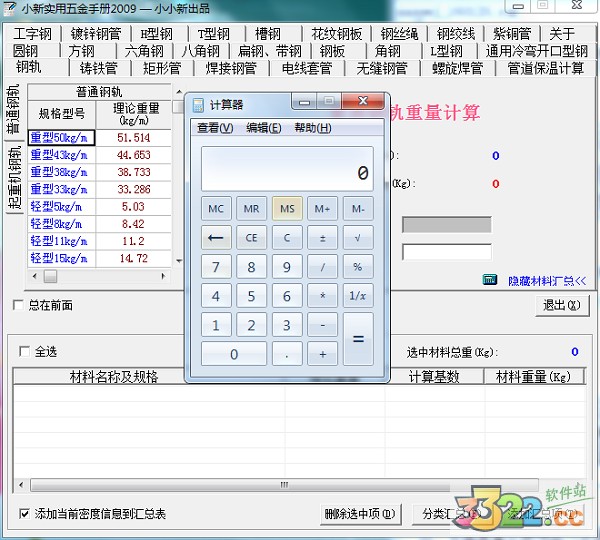This screenshot has height=540, width=600.
Task: Switch to the 镀锌钢管 tab
Action: (96, 34)
